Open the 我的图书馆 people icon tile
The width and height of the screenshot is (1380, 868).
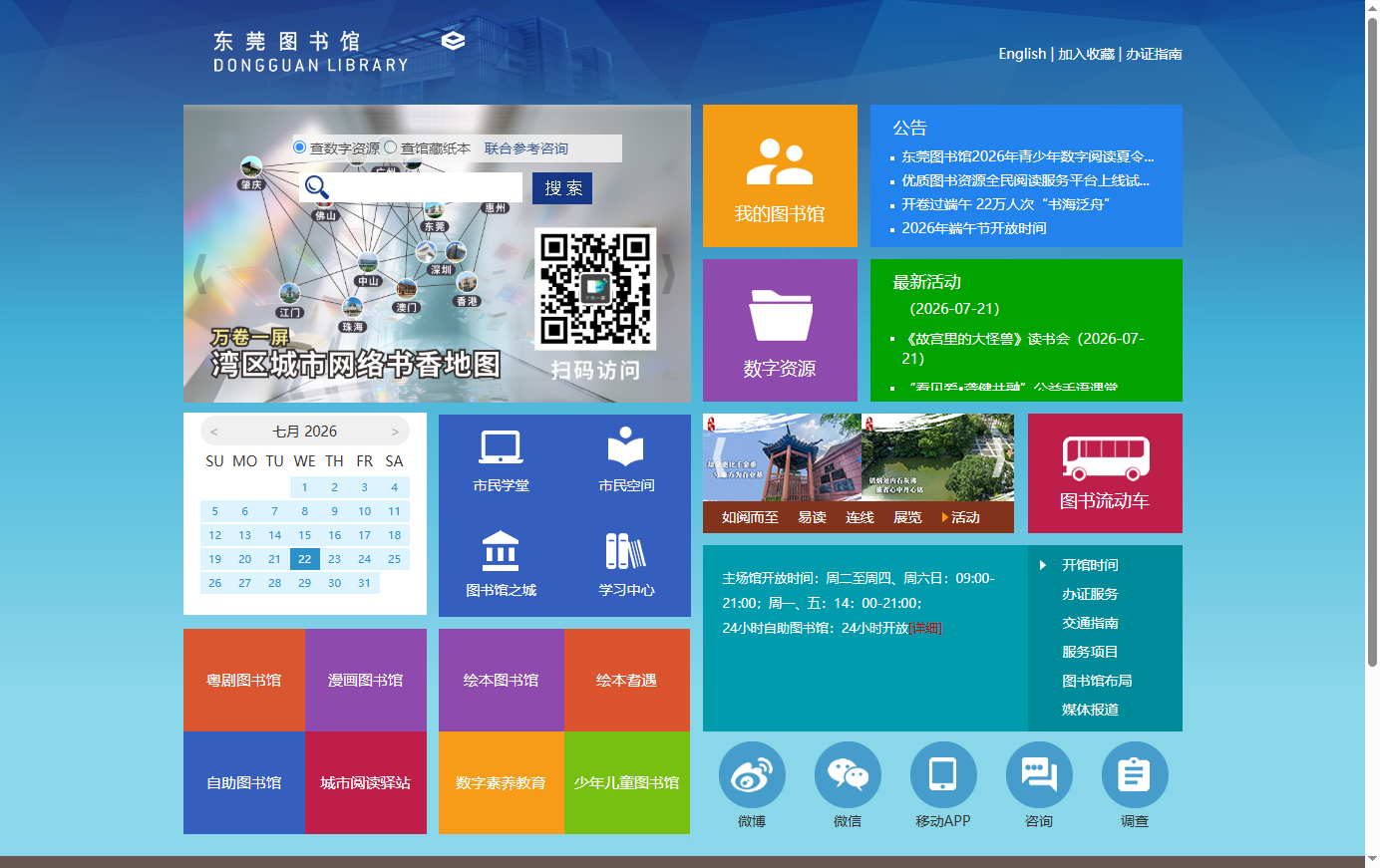tap(780, 175)
